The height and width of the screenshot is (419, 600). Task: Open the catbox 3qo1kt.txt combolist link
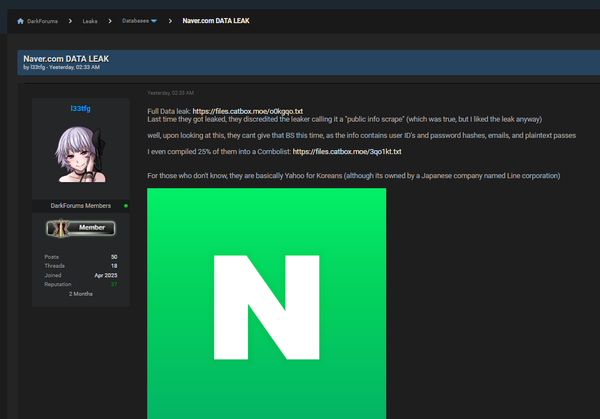[x=347, y=152]
